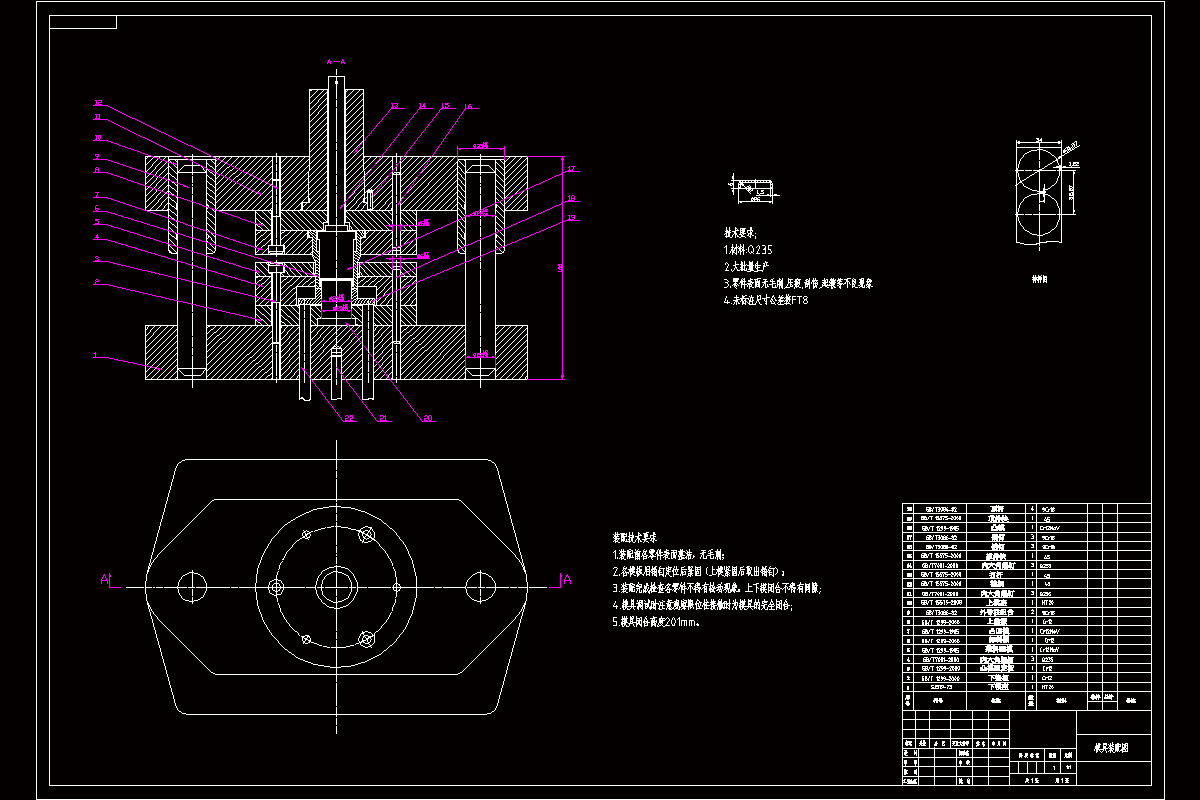
Task: Click the assembly note starting '4.模具调试时注意观察'
Action: [704, 605]
